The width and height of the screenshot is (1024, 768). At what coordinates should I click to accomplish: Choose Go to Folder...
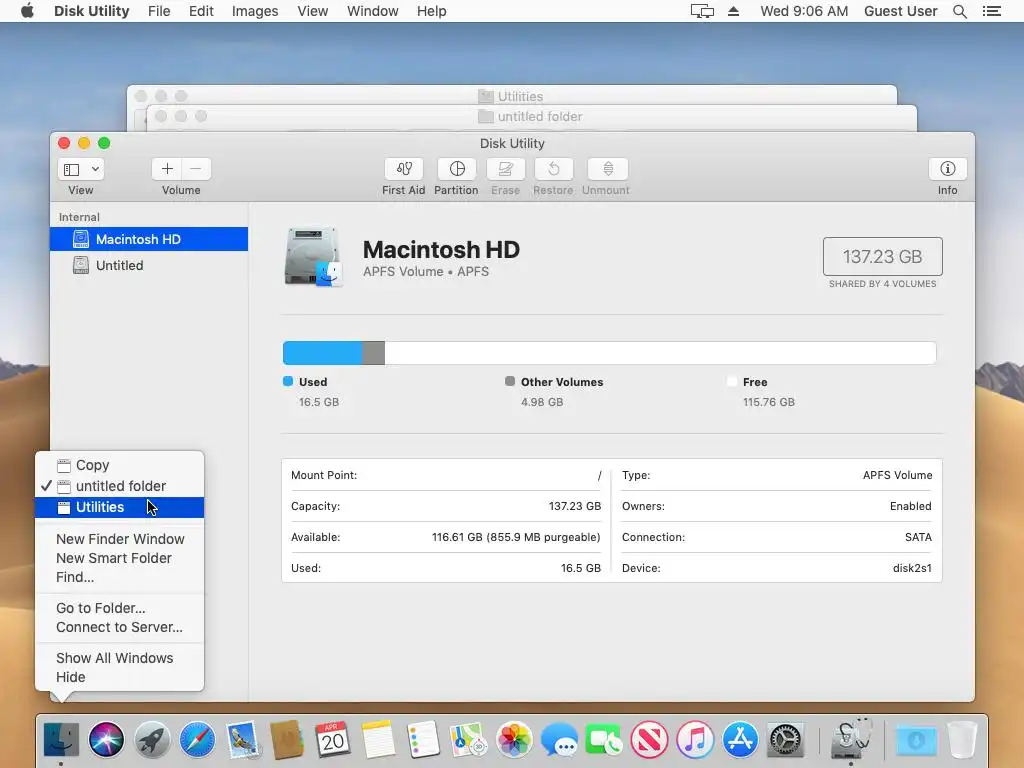point(120,608)
